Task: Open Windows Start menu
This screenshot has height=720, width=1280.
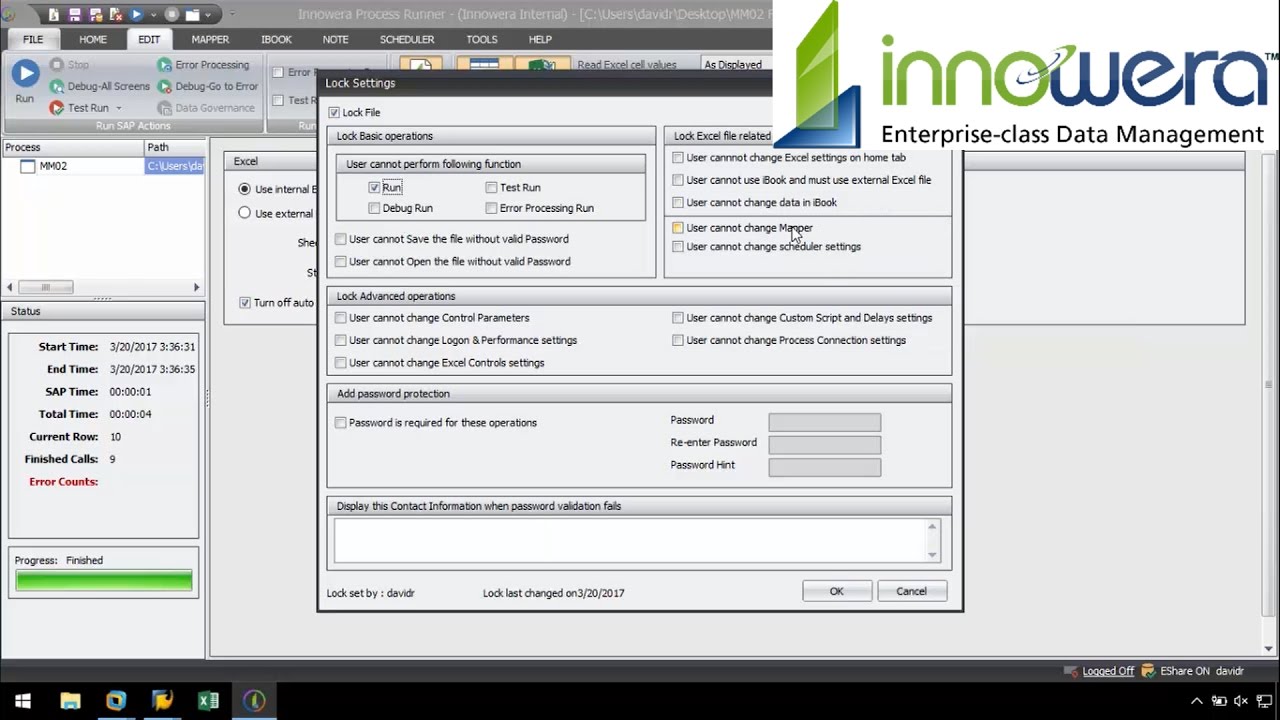Action: (22, 701)
